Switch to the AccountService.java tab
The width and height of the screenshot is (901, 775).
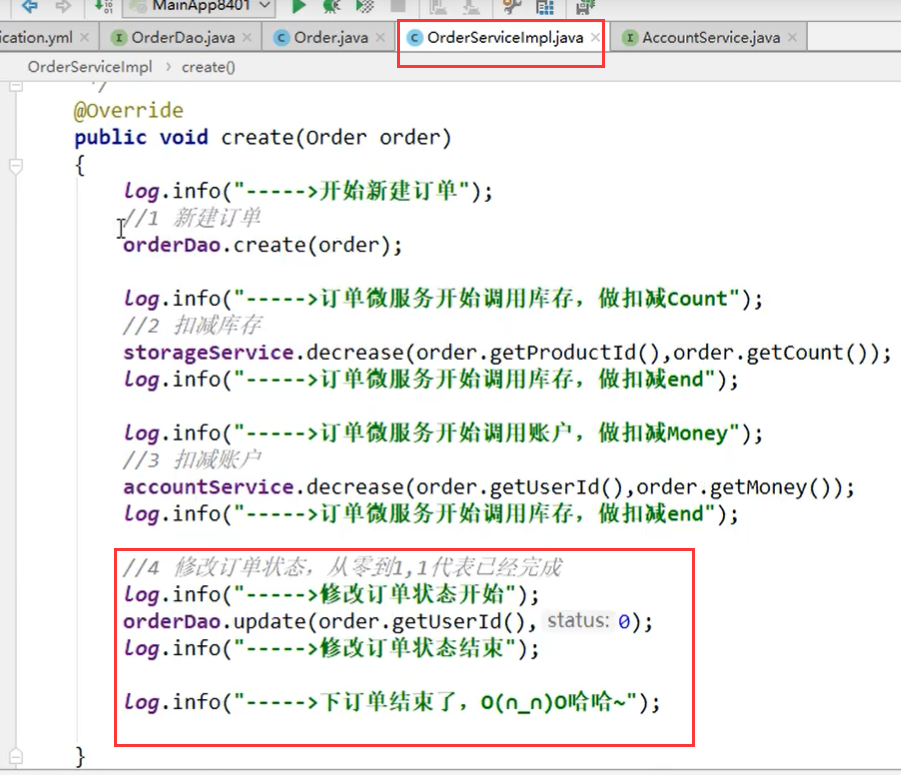coord(711,37)
